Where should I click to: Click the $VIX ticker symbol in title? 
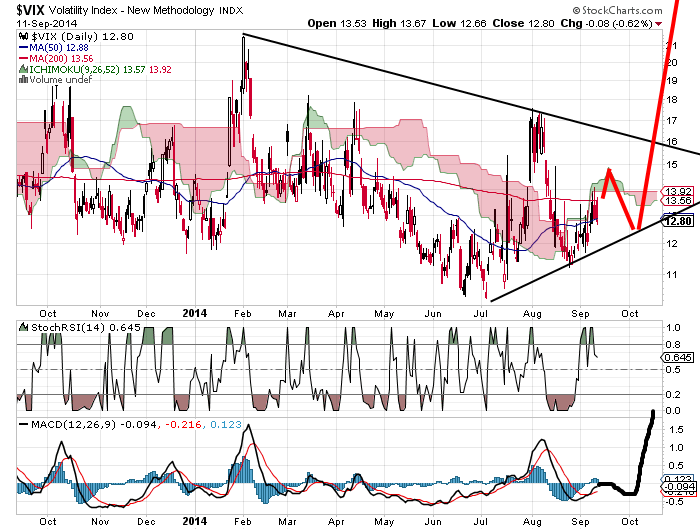(31, 10)
